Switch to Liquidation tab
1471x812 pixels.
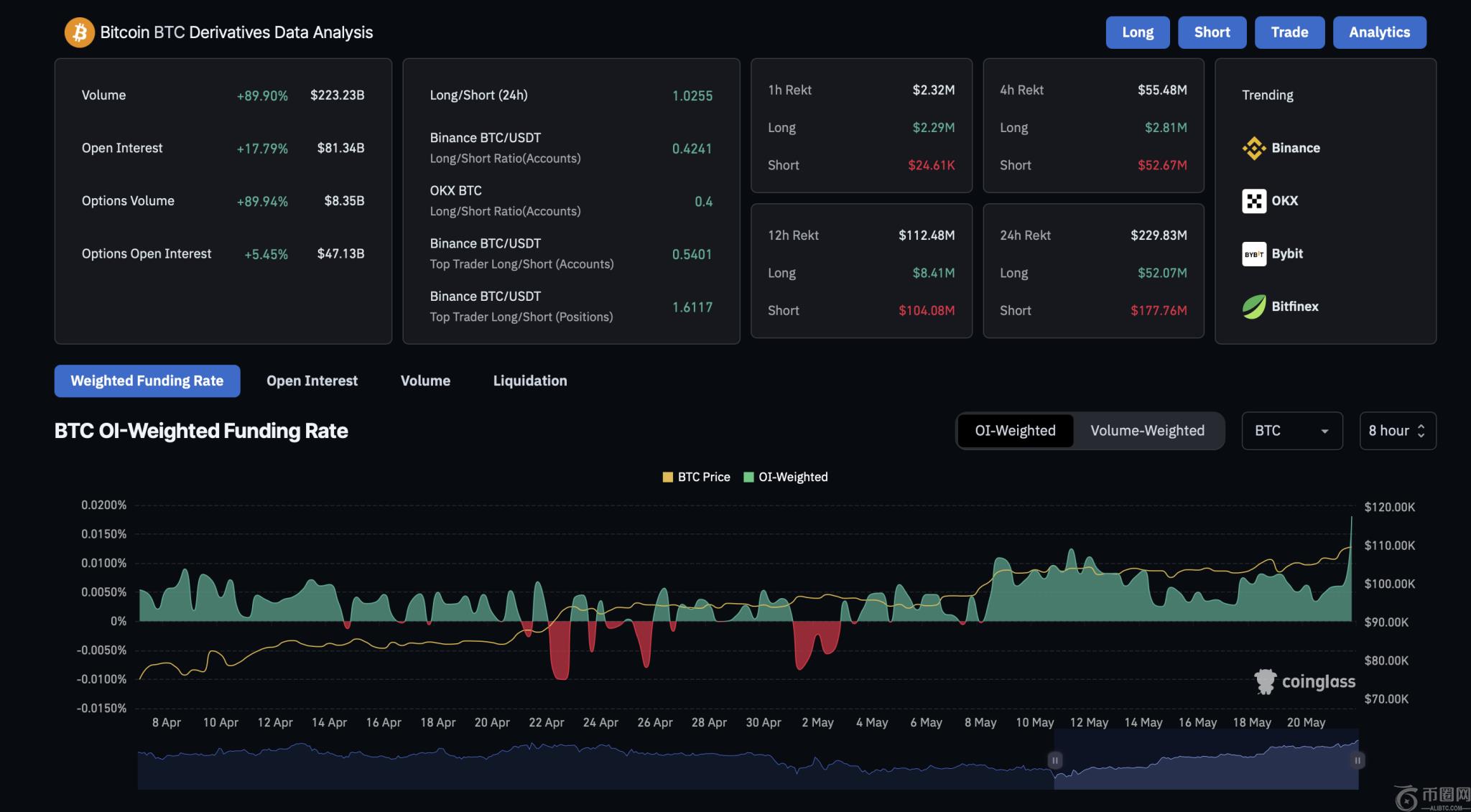(x=530, y=381)
